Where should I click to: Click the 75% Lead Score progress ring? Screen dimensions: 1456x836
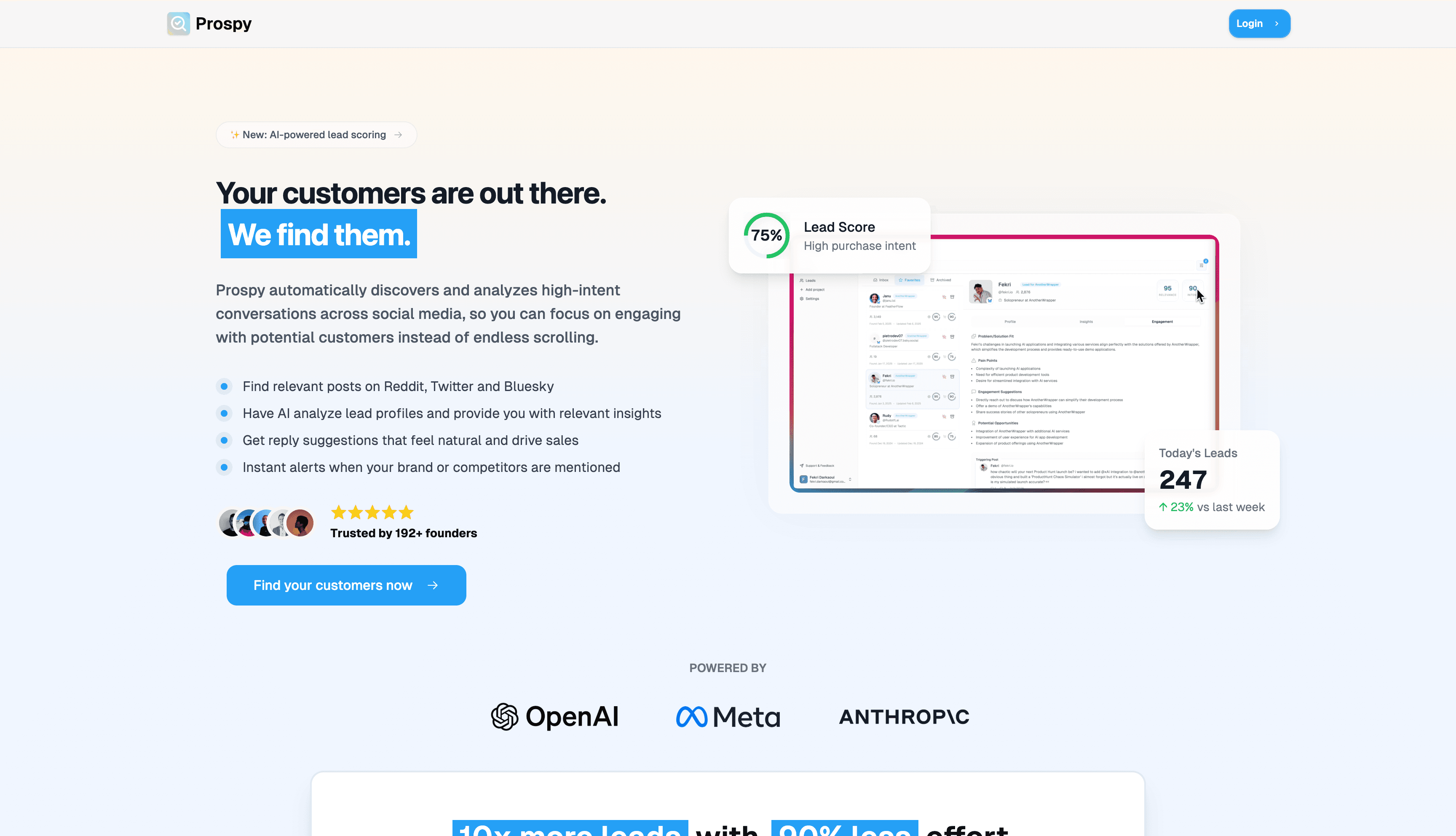pos(766,236)
